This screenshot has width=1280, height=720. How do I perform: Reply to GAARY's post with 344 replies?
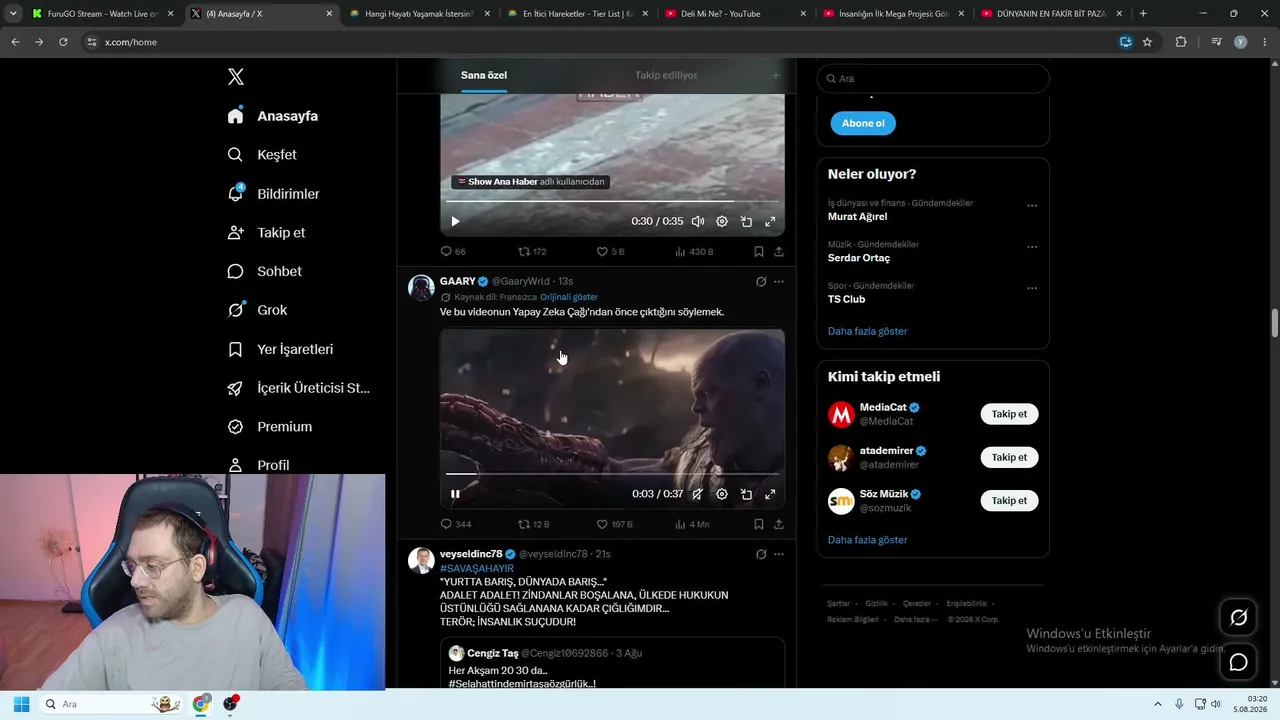(455, 524)
